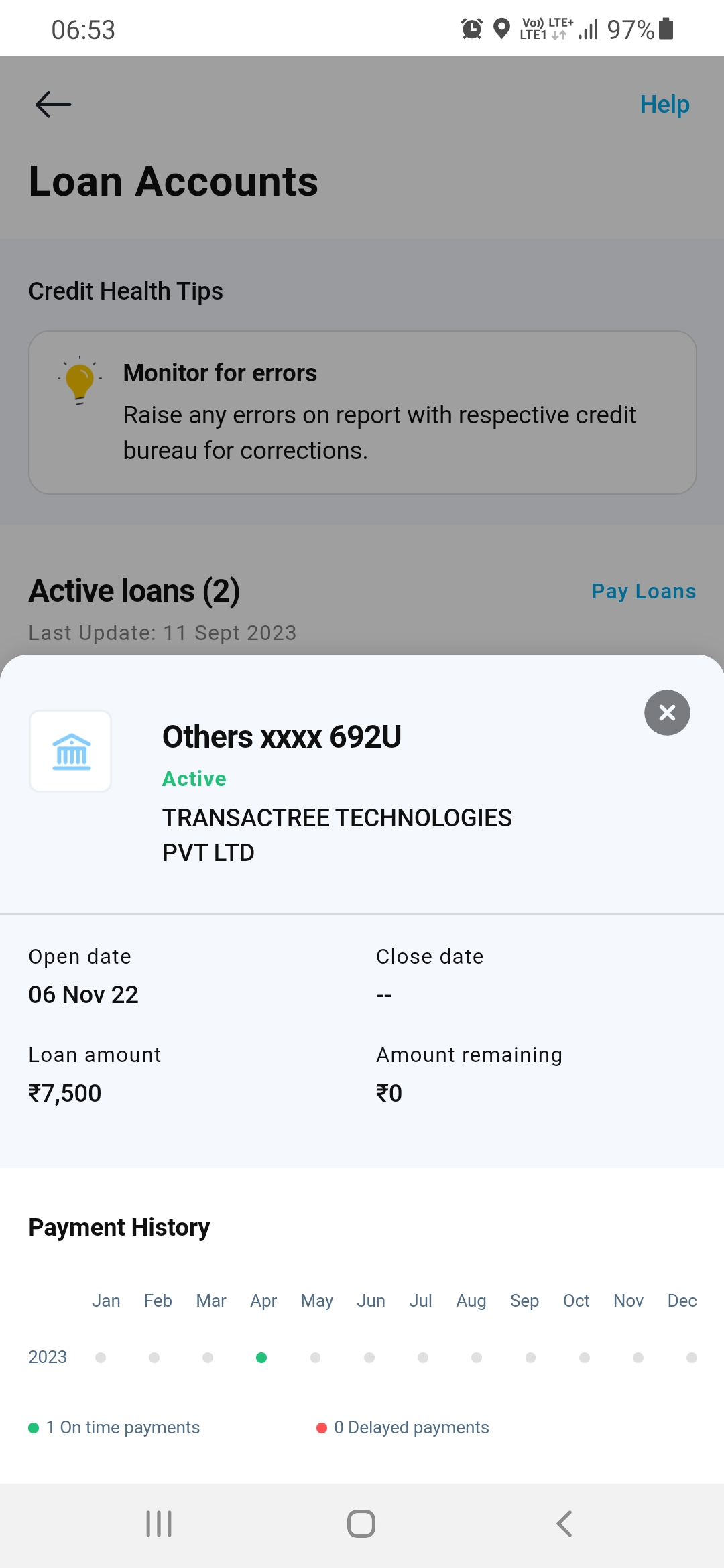This screenshot has width=724, height=1568.
Task: Tap the location icon in status bar
Action: tap(501, 29)
